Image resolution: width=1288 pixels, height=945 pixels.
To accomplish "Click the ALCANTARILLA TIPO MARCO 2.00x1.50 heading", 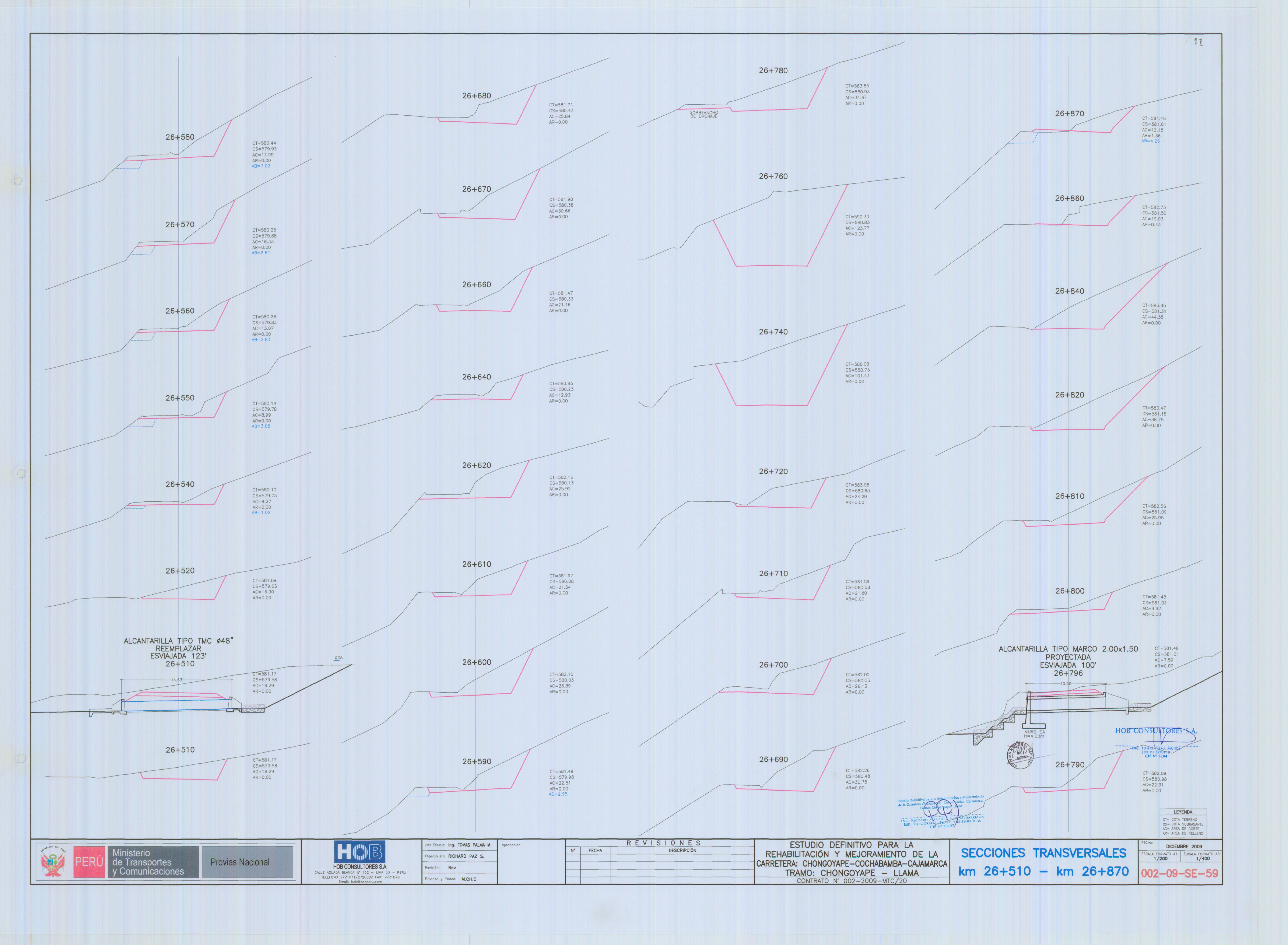I will click(1068, 649).
